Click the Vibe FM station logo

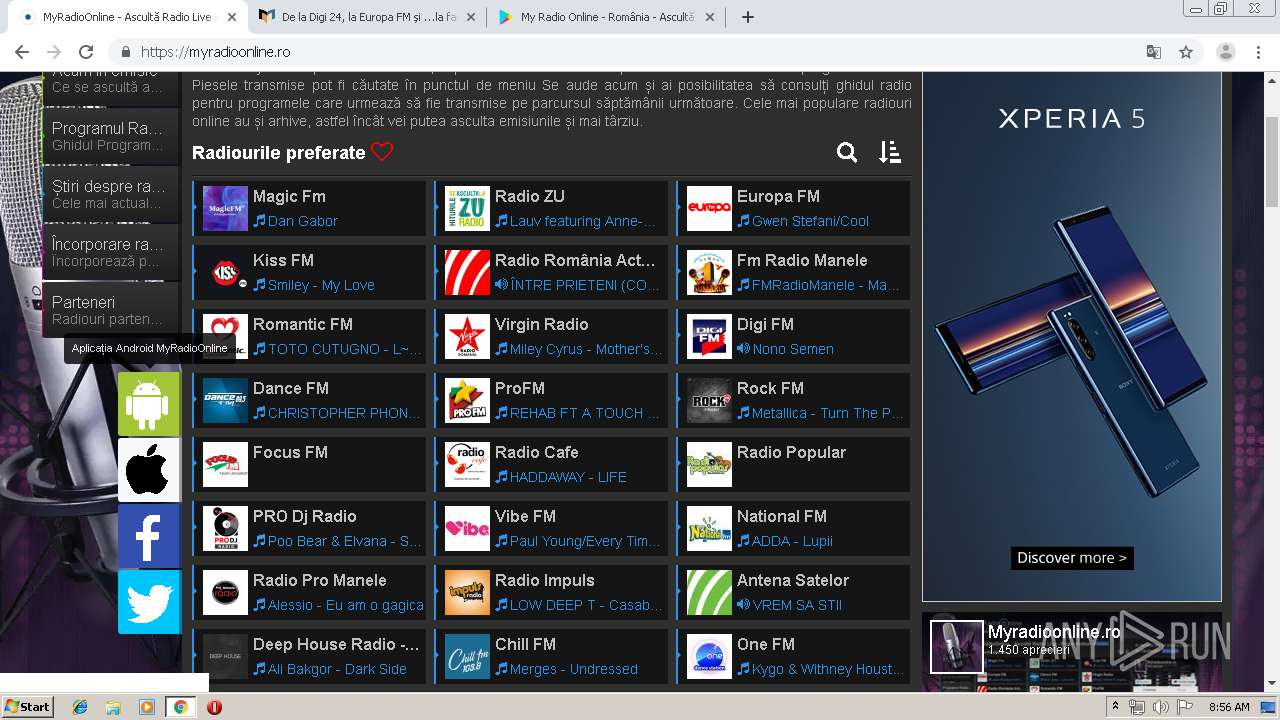coord(467,528)
